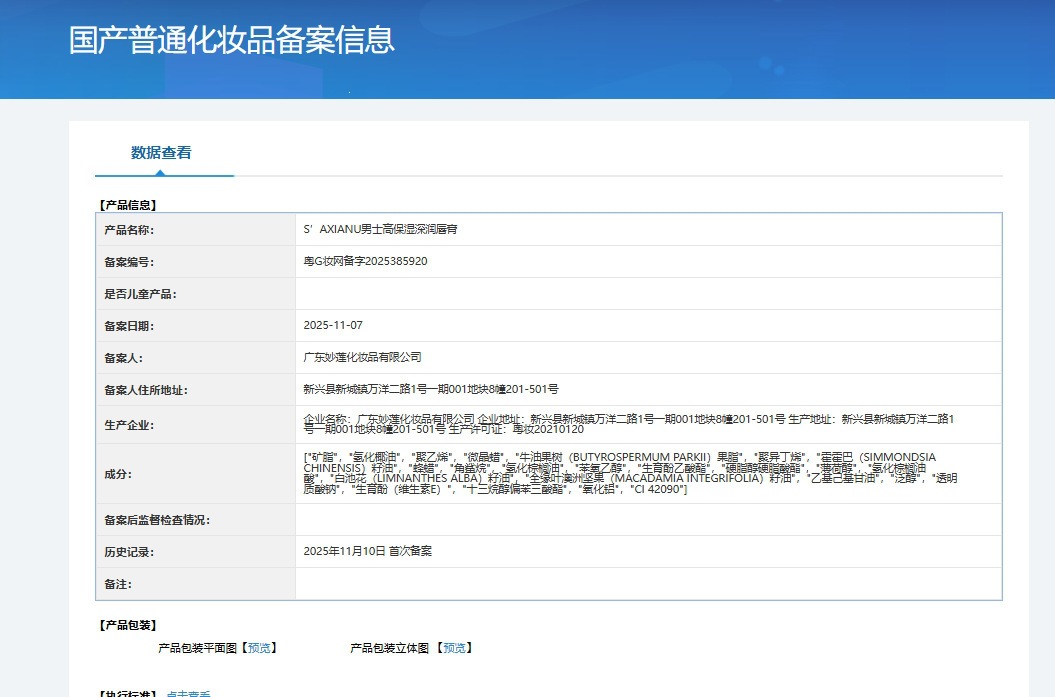
Task: Select product name S'AXIANU男士高保湿深润唇膏
Action: point(381,229)
